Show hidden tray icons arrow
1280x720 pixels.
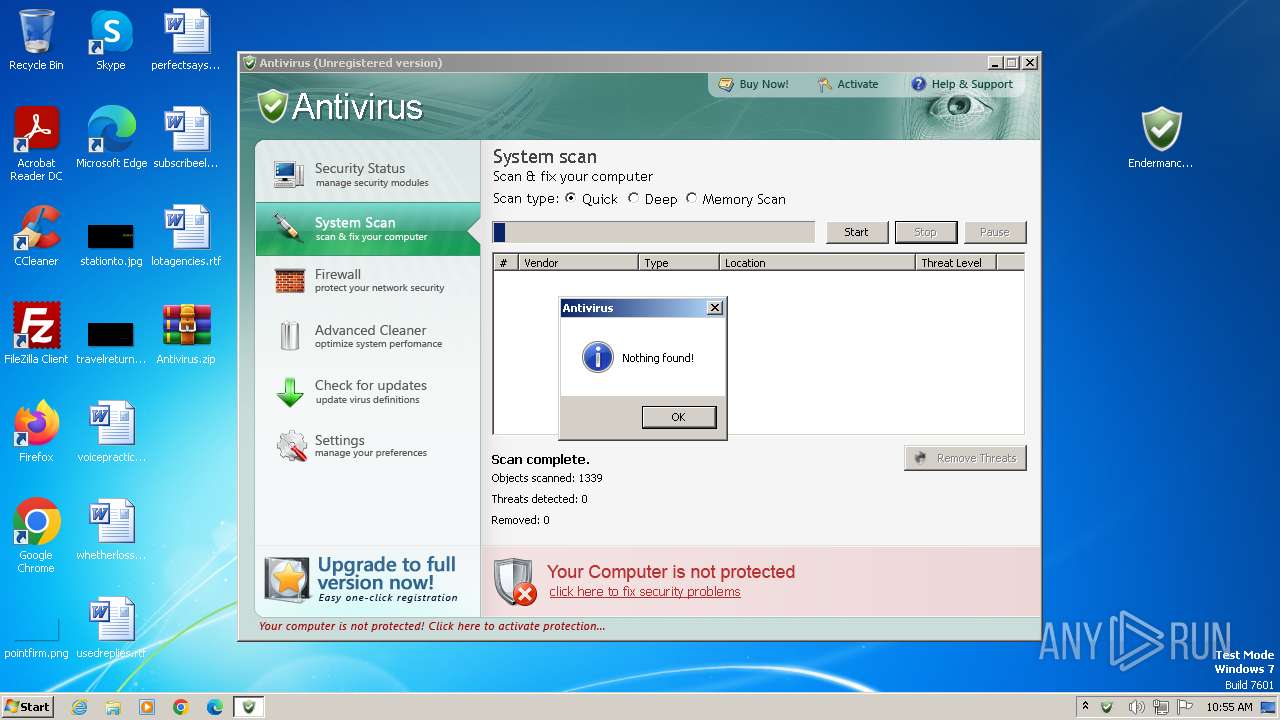click(x=1085, y=707)
